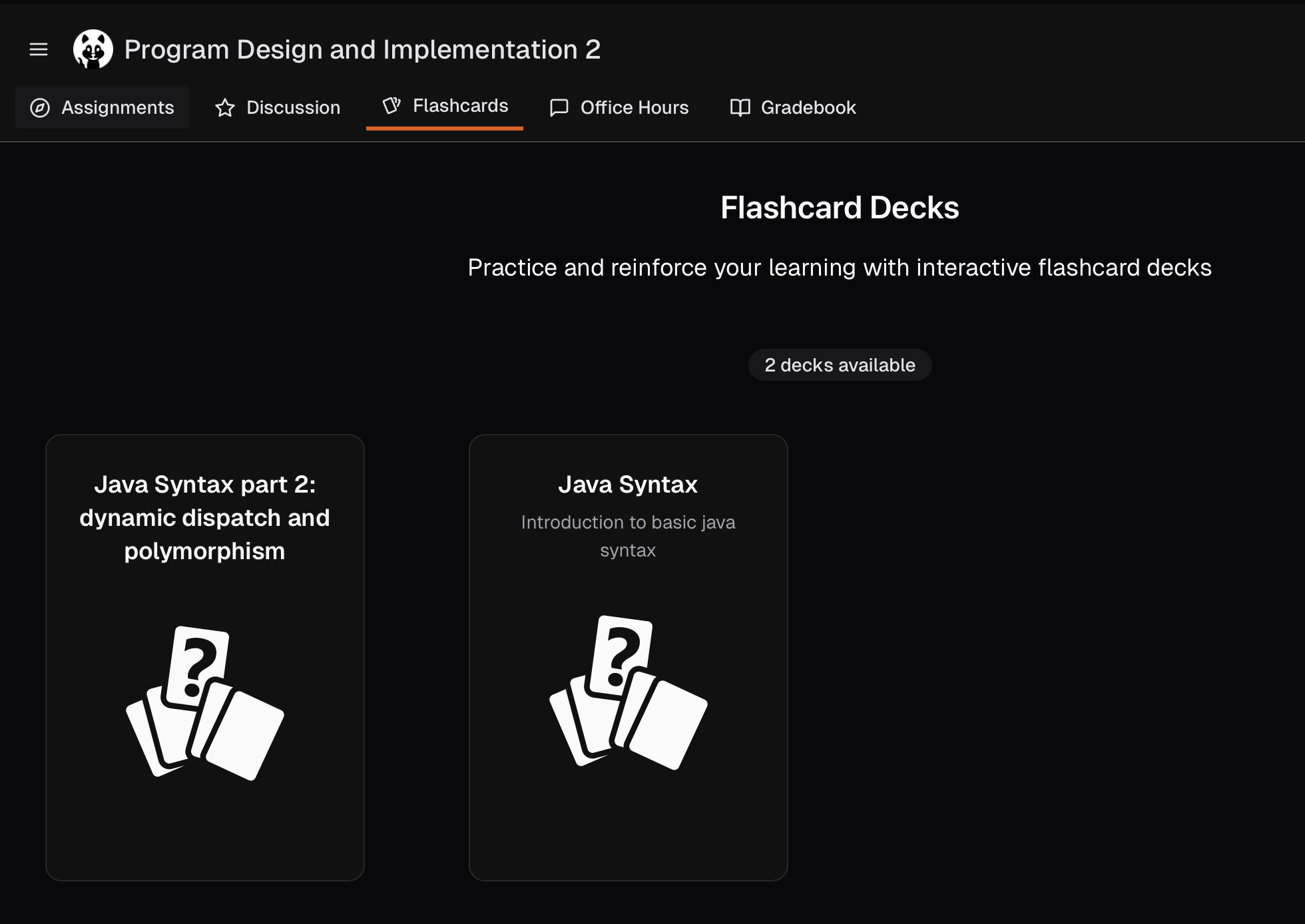This screenshot has width=1305, height=924.
Task: Click "Introduction to basic java syntax" description
Action: click(628, 536)
